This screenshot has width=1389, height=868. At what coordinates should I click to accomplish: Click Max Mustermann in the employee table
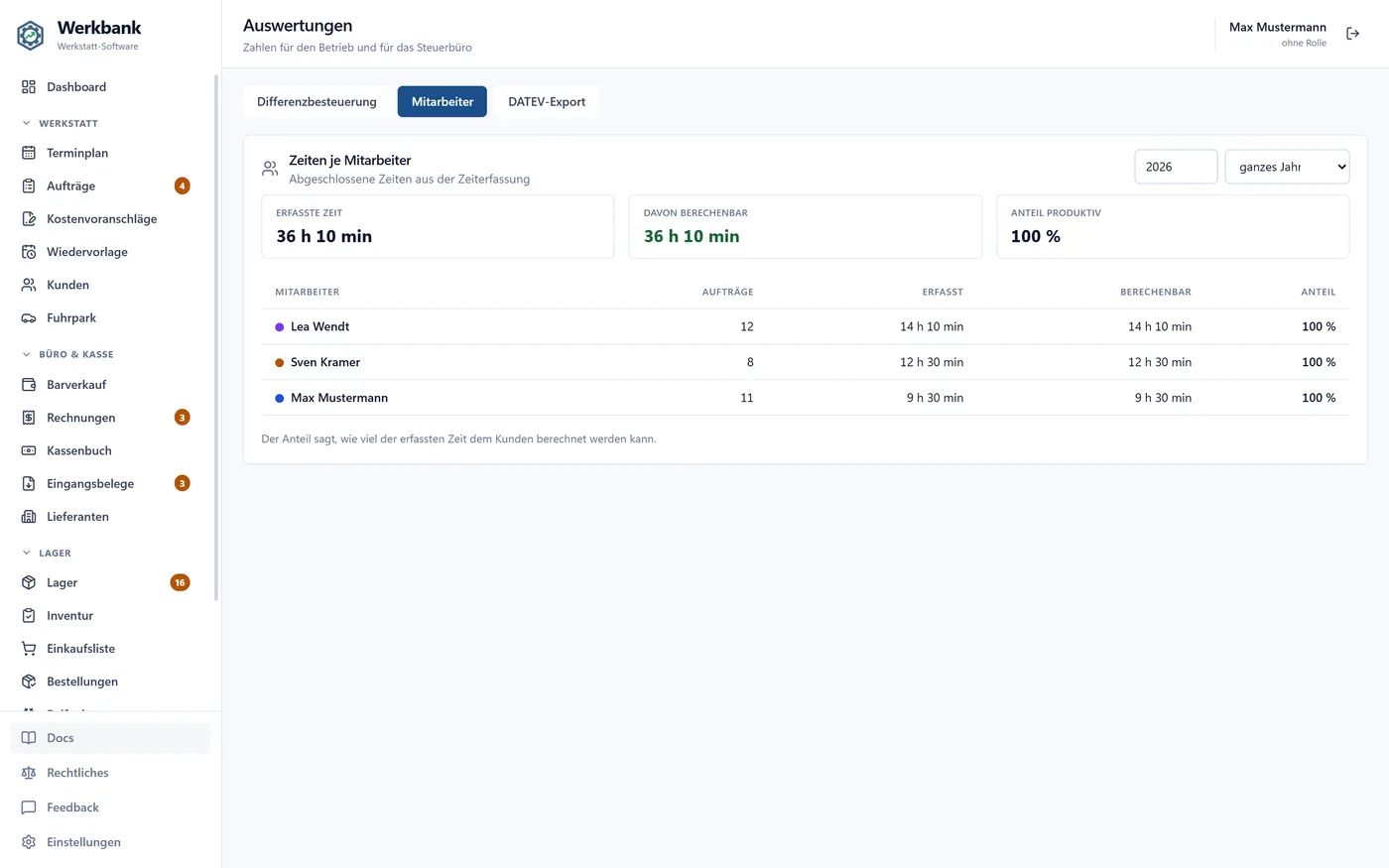[339, 398]
